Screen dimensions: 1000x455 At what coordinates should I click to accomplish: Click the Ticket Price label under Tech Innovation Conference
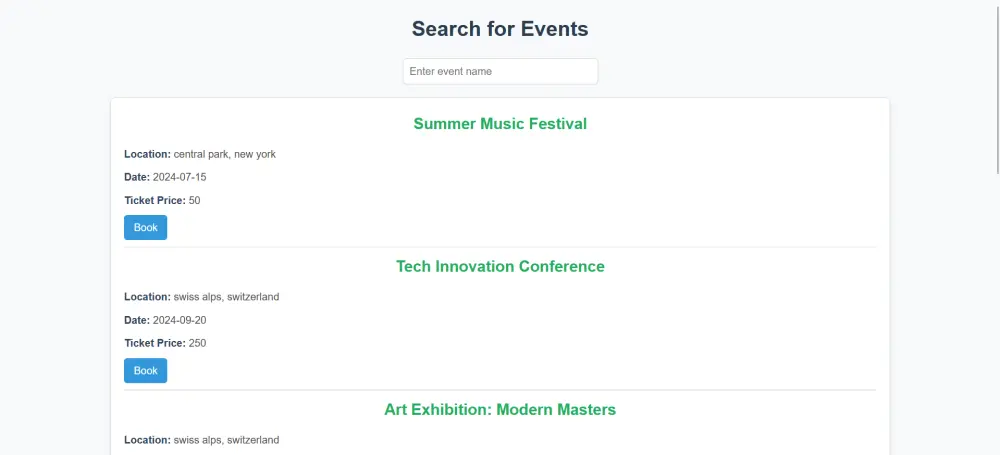point(154,343)
